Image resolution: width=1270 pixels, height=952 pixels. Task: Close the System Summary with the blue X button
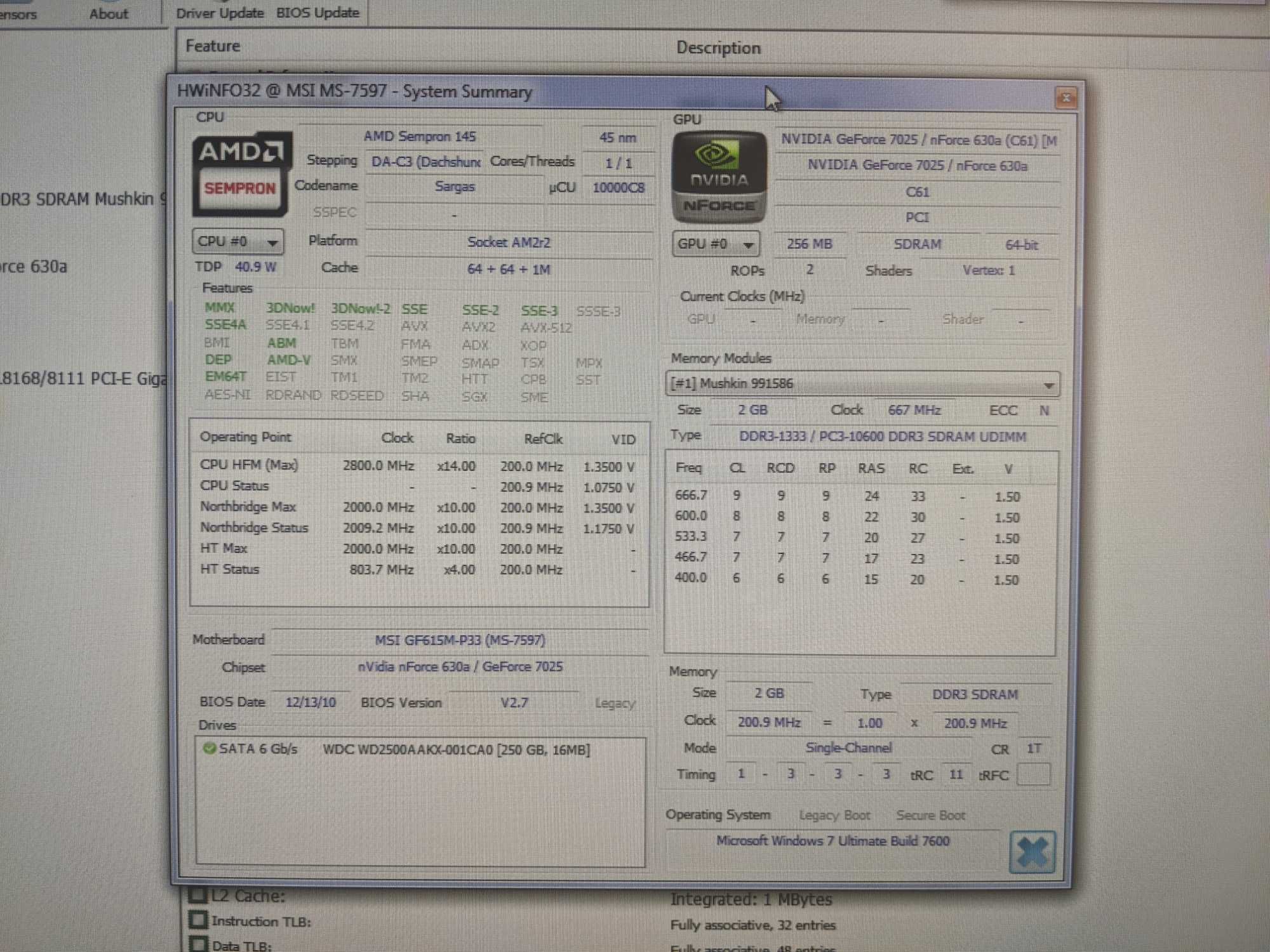point(1032,852)
